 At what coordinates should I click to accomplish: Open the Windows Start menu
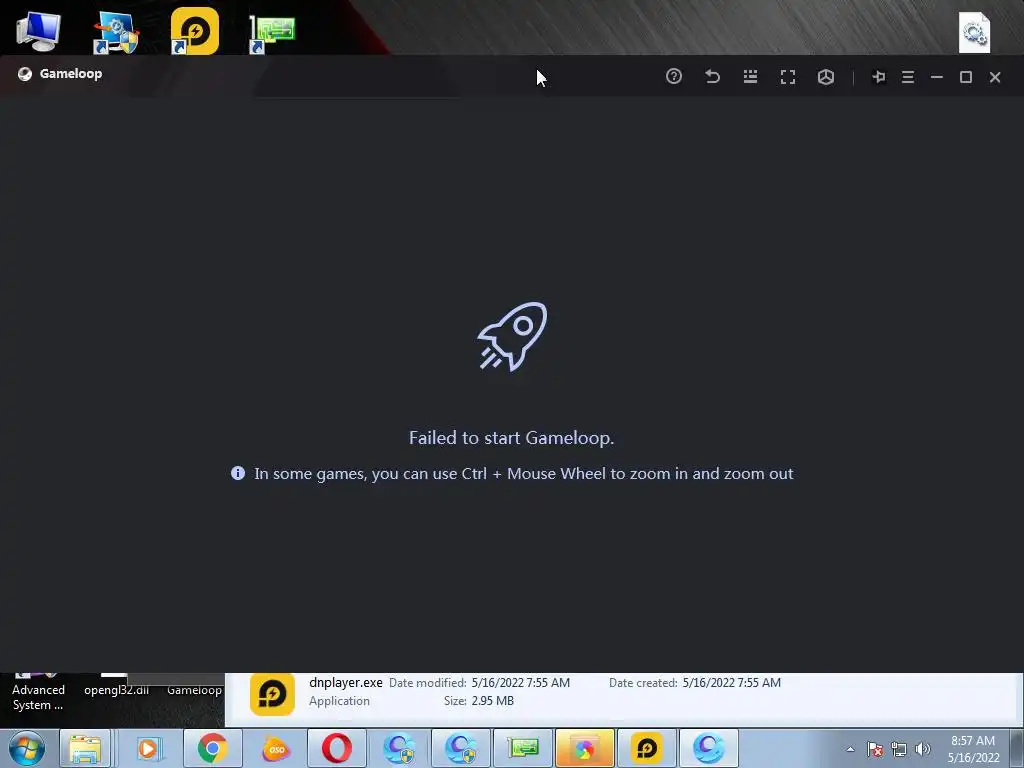27,748
